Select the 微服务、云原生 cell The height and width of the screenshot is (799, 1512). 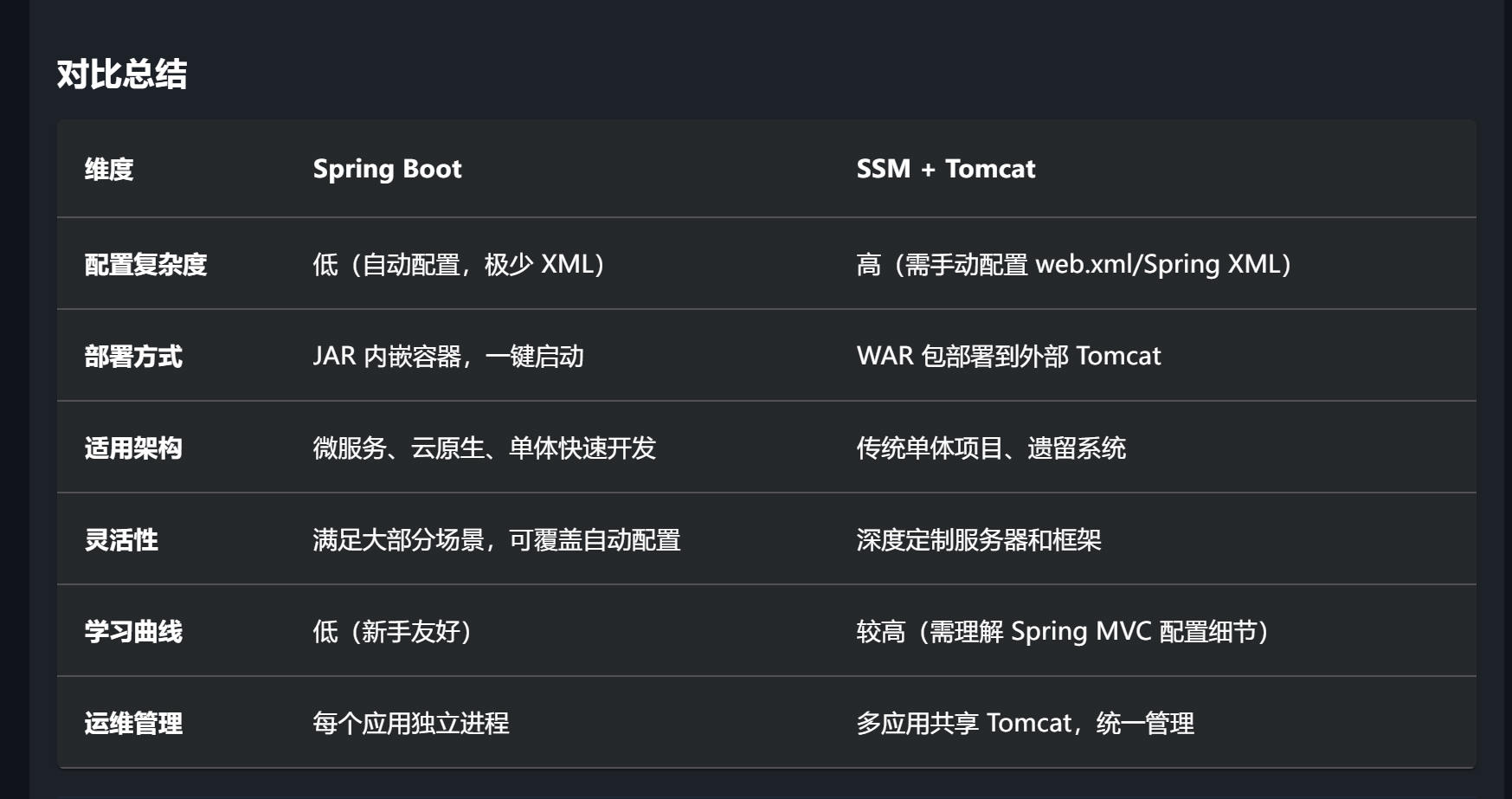click(485, 448)
